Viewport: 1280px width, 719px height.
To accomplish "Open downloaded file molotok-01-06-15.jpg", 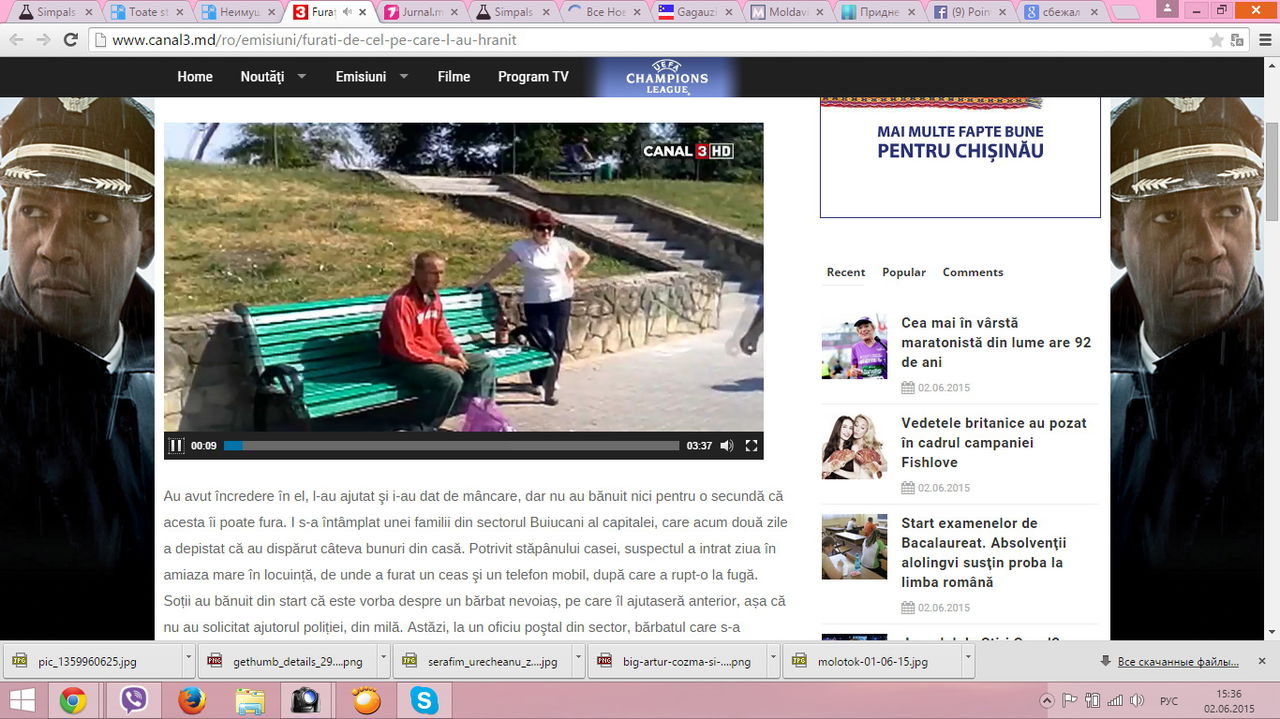I will (x=870, y=661).
